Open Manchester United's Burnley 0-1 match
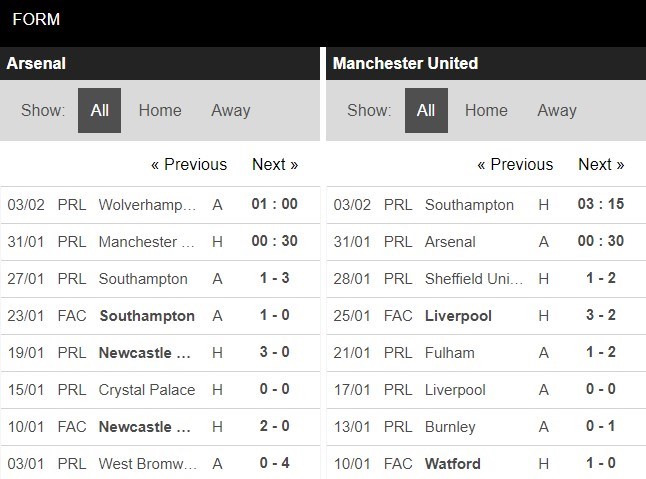 (486, 427)
